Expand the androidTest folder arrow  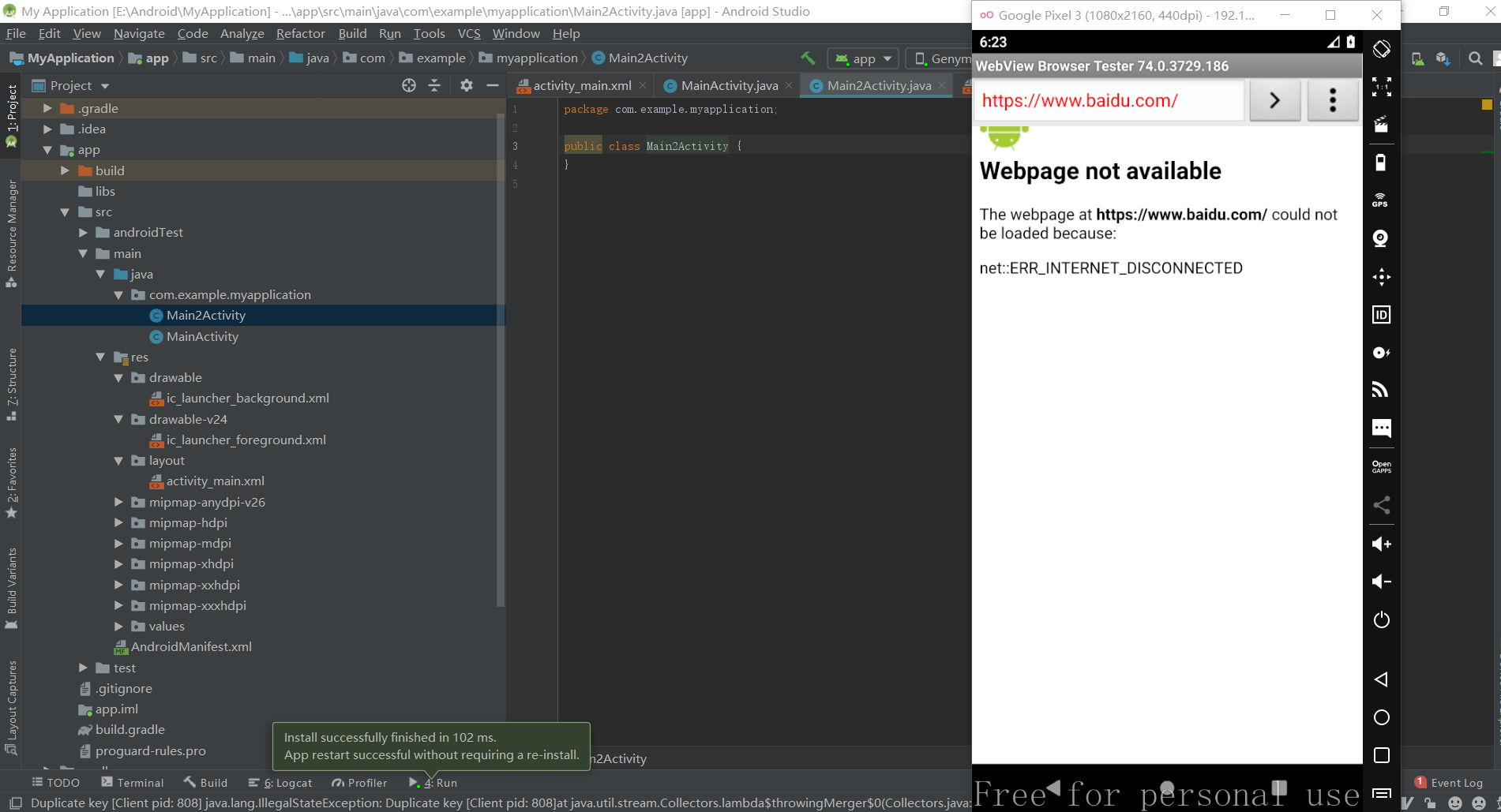click(83, 232)
